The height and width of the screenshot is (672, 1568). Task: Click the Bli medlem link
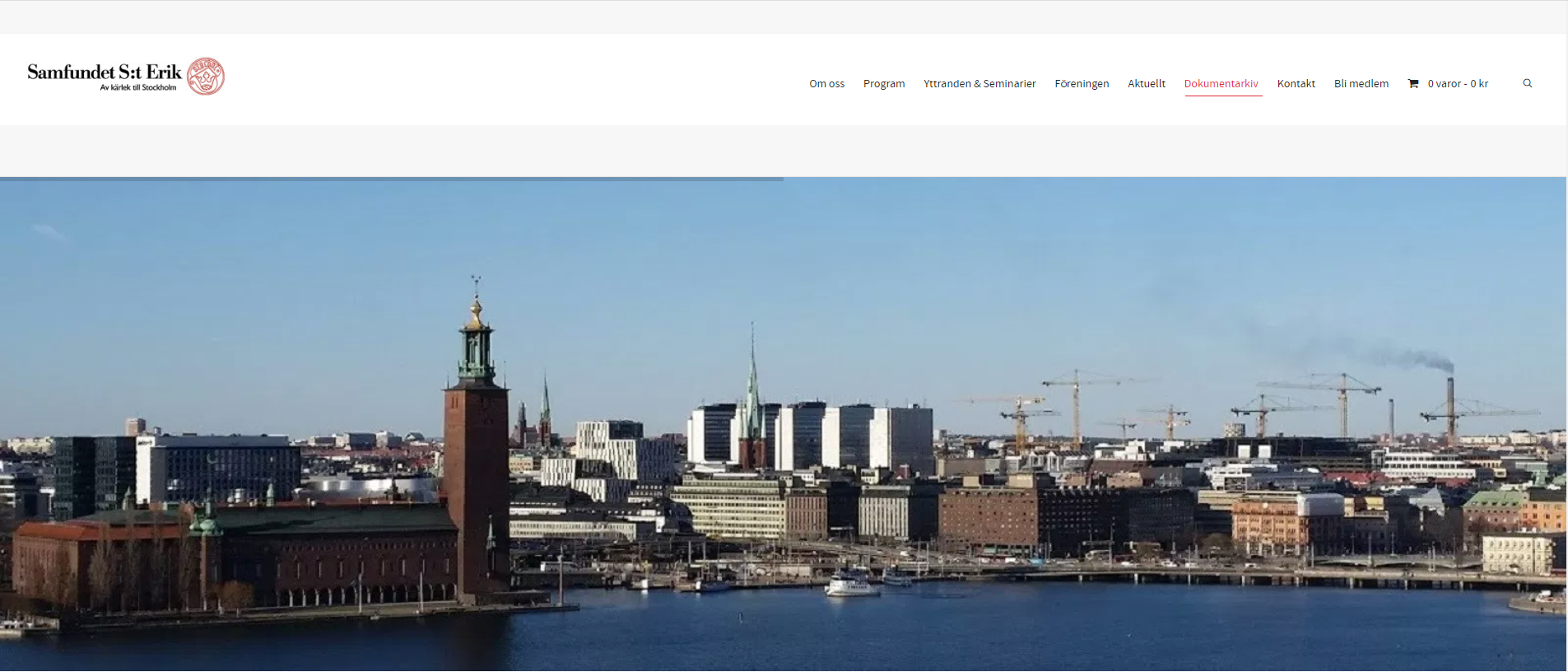(x=1361, y=83)
